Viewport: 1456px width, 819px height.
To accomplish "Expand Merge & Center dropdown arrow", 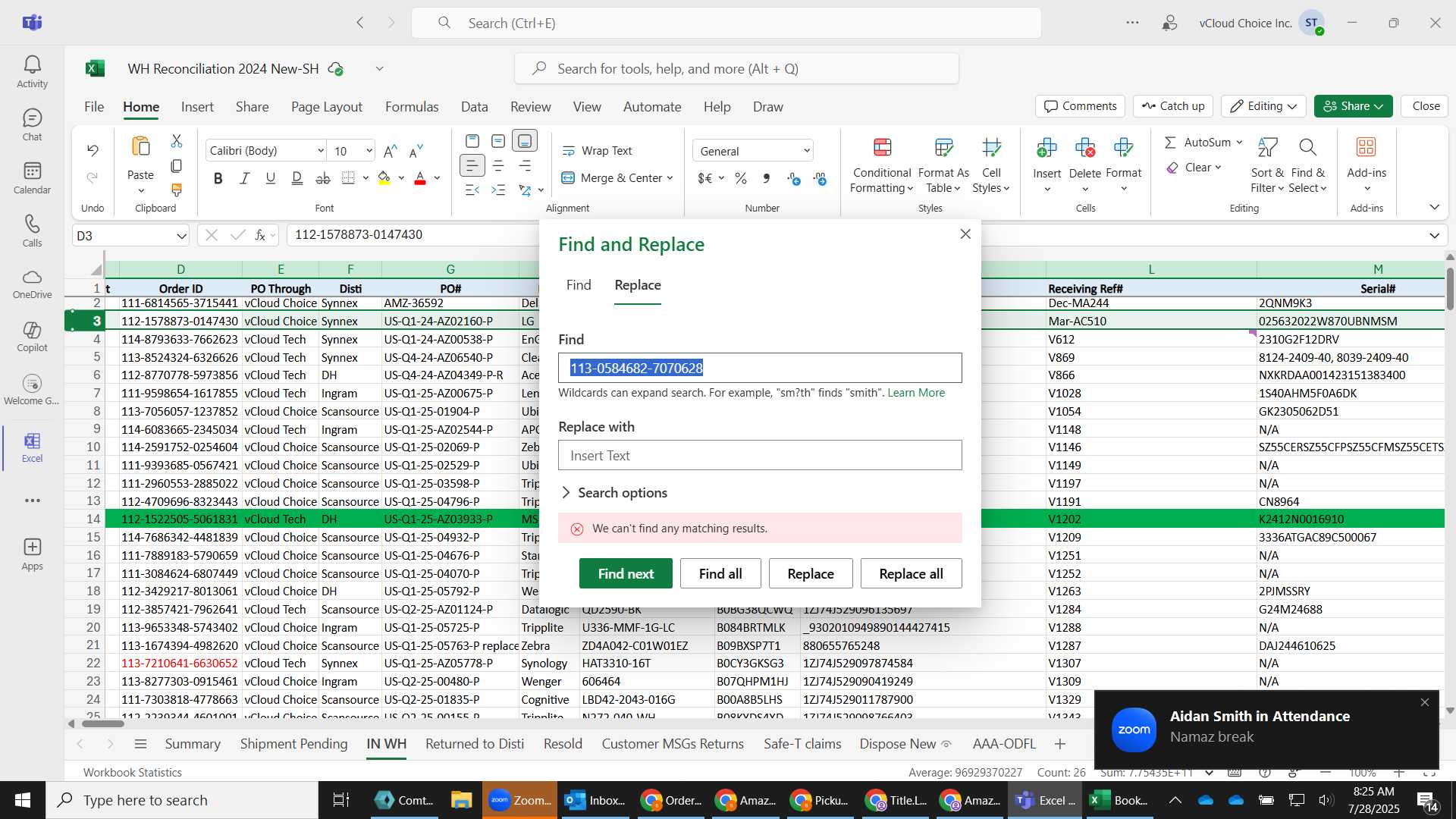I will click(x=670, y=178).
